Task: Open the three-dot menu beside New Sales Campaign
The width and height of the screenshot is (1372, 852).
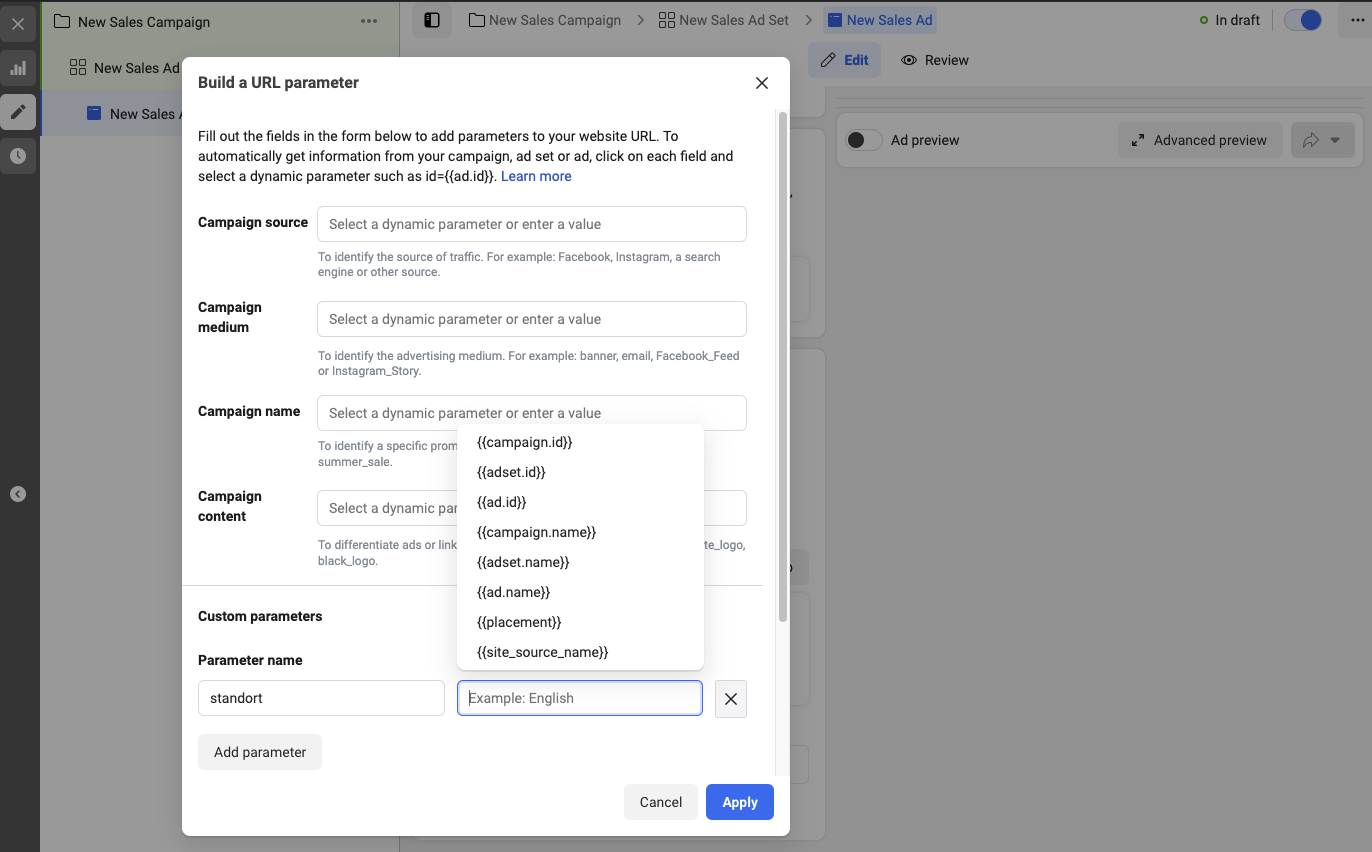Action: pos(369,21)
